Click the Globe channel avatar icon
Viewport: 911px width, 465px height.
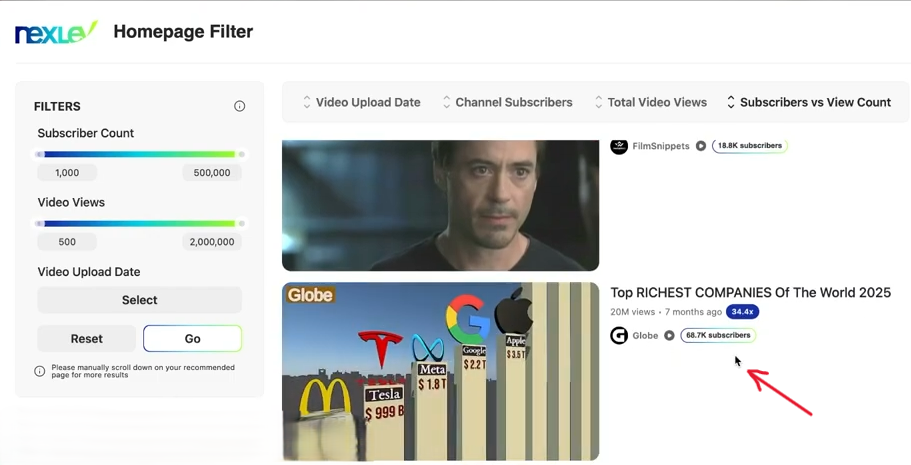click(x=619, y=336)
